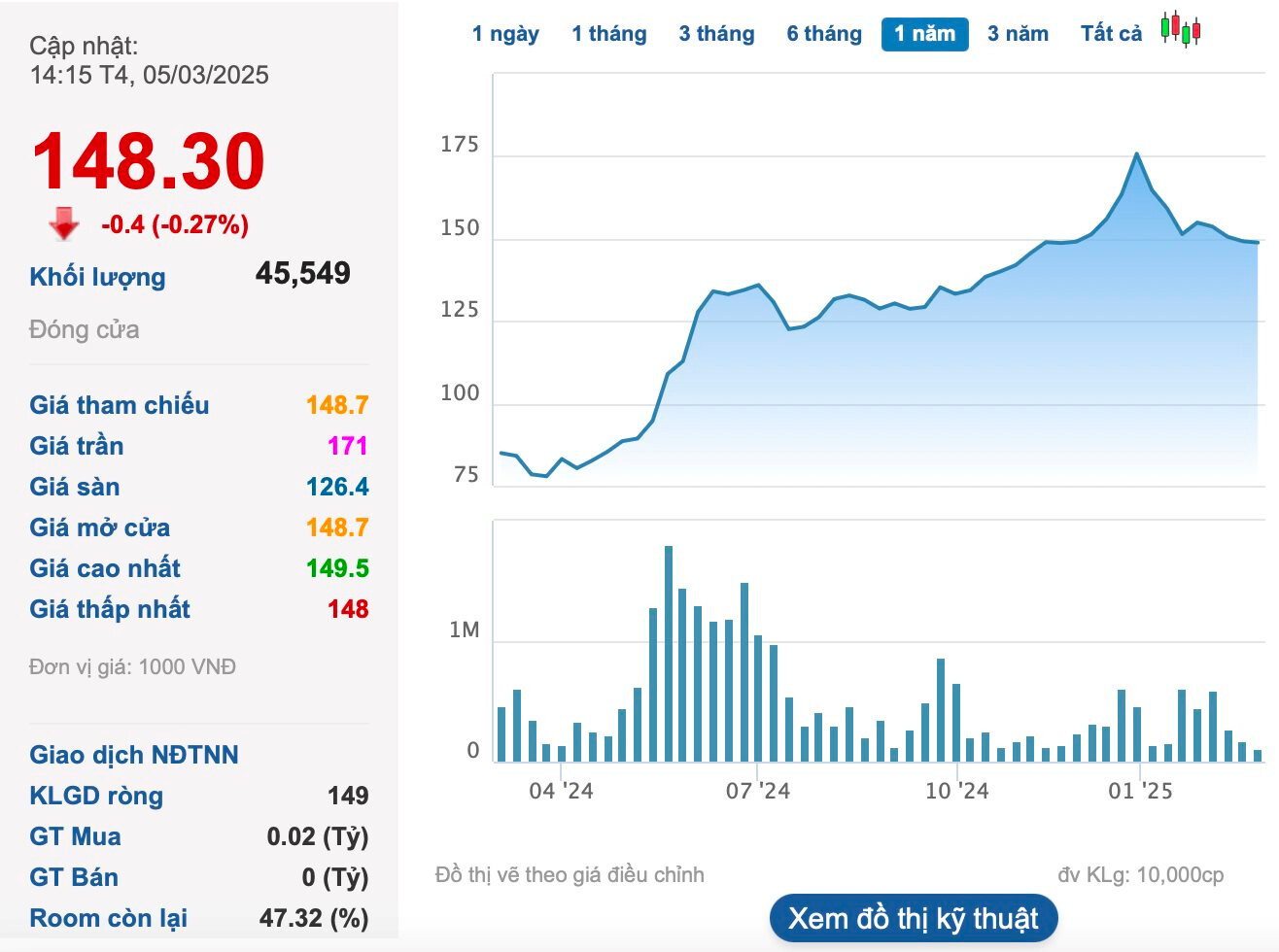Click the Đơn vị giá: 1000 VNĐ note
Image resolution: width=1279 pixels, height=952 pixels.
tap(133, 667)
